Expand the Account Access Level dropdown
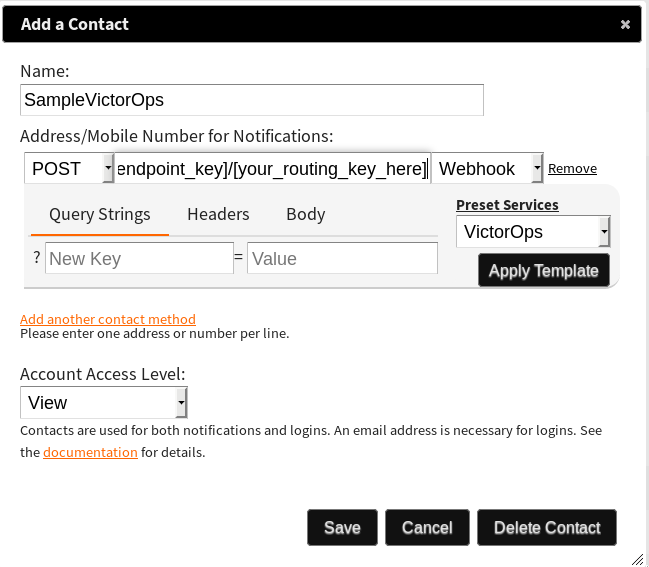The height and width of the screenshot is (567, 649). 103,403
